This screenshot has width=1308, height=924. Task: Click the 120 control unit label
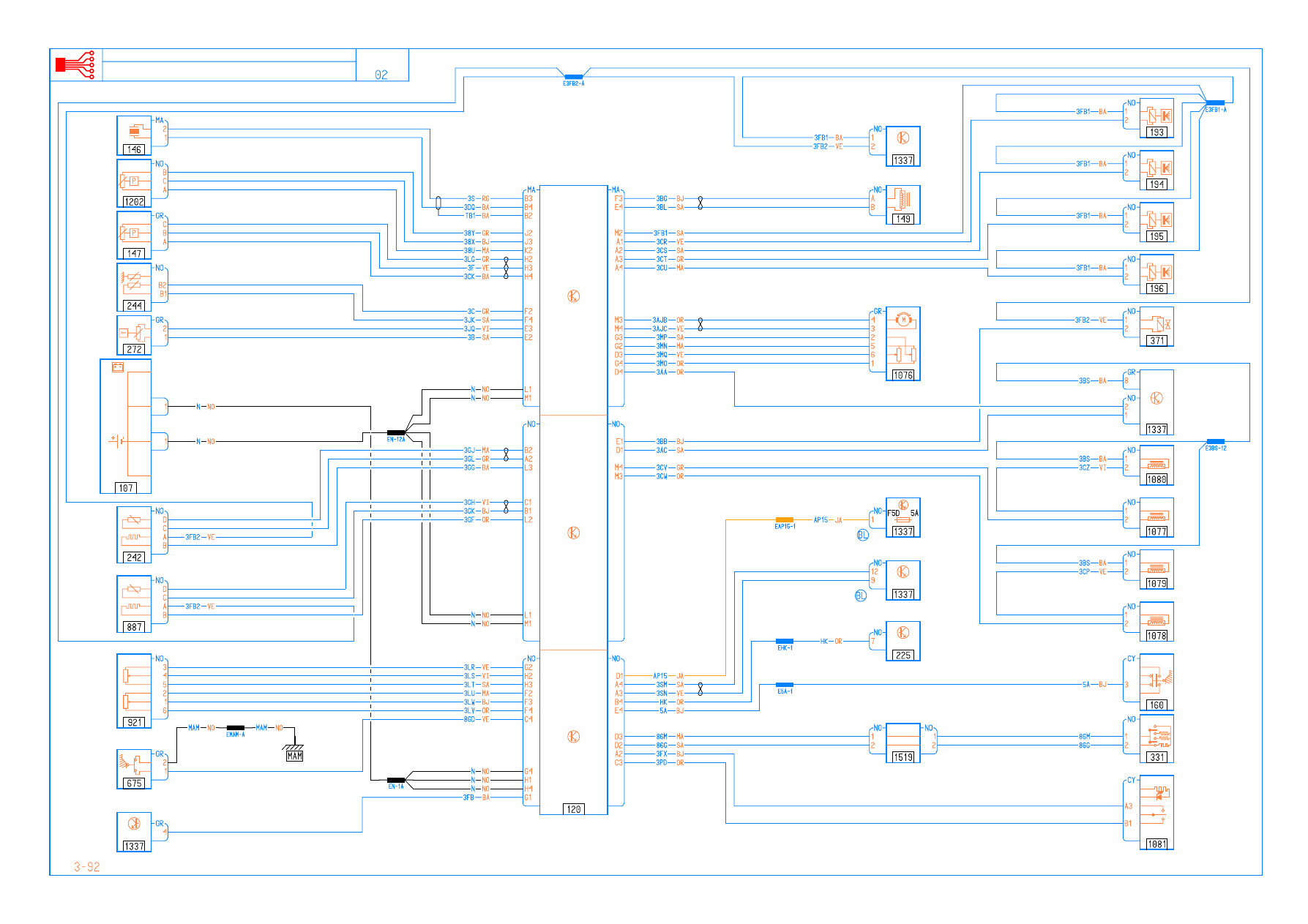click(574, 809)
